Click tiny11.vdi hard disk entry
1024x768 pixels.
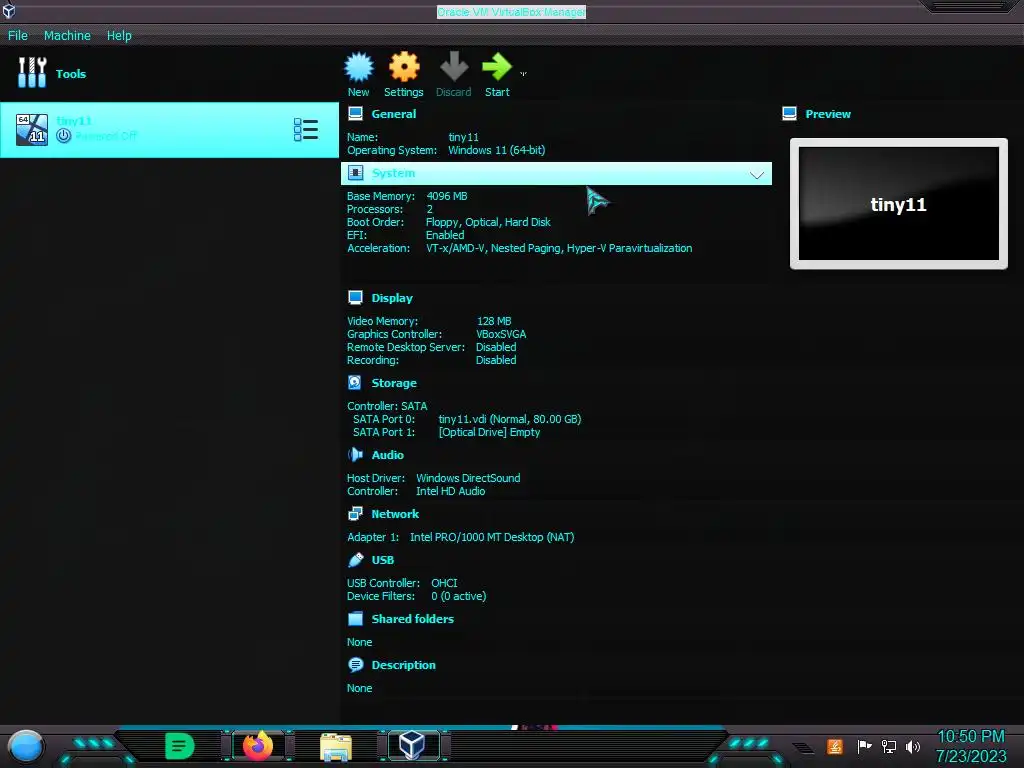point(509,419)
